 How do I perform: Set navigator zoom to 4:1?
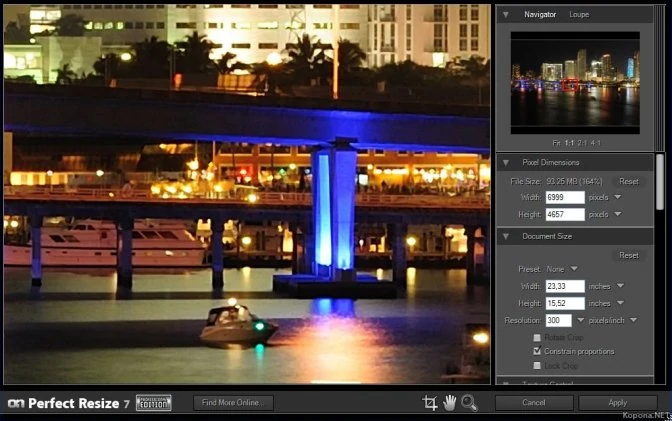596,143
